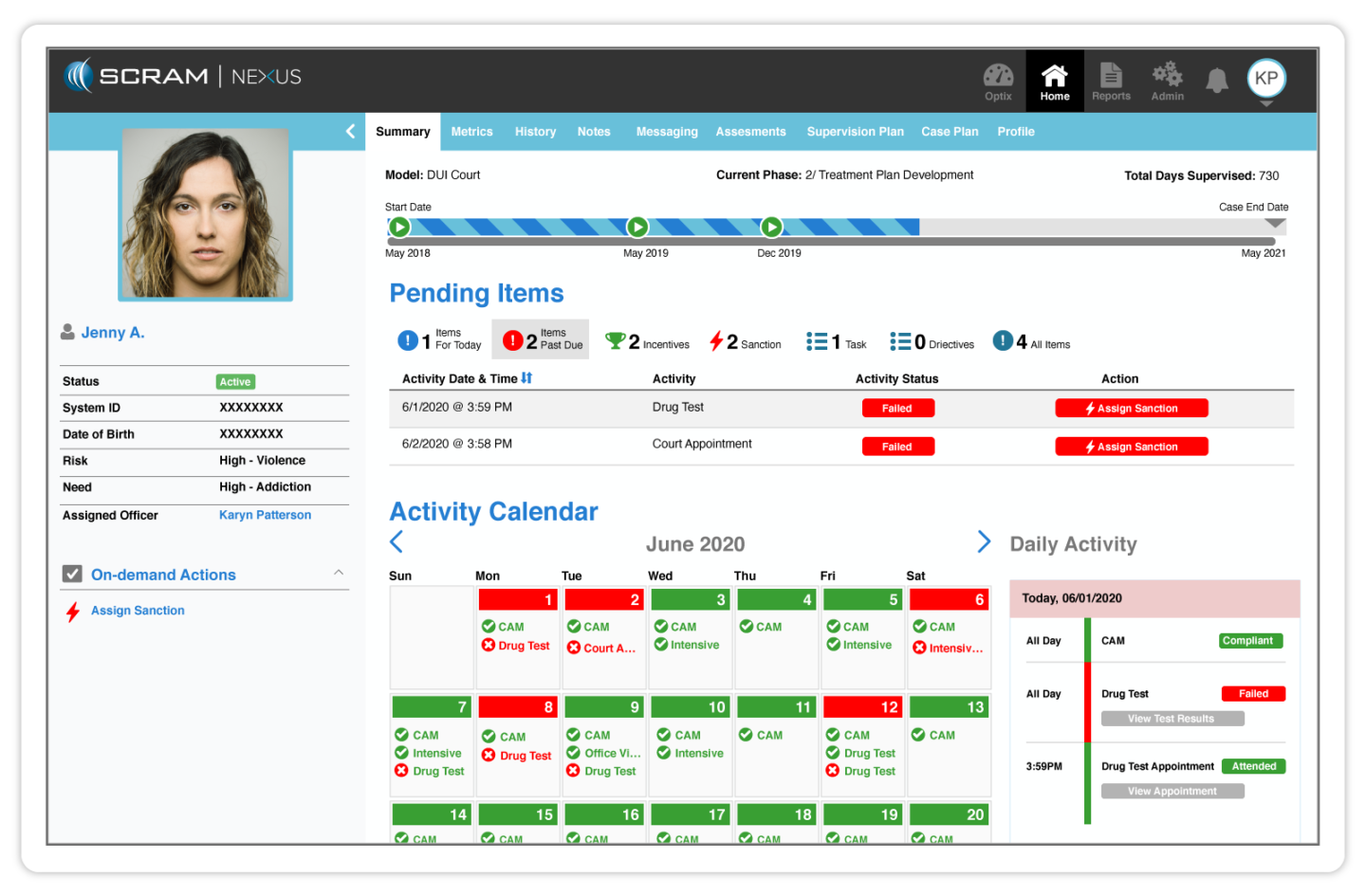Open the Optix dashboard from the top bar
The height and width of the screenshot is (896, 1366).
(x=998, y=80)
